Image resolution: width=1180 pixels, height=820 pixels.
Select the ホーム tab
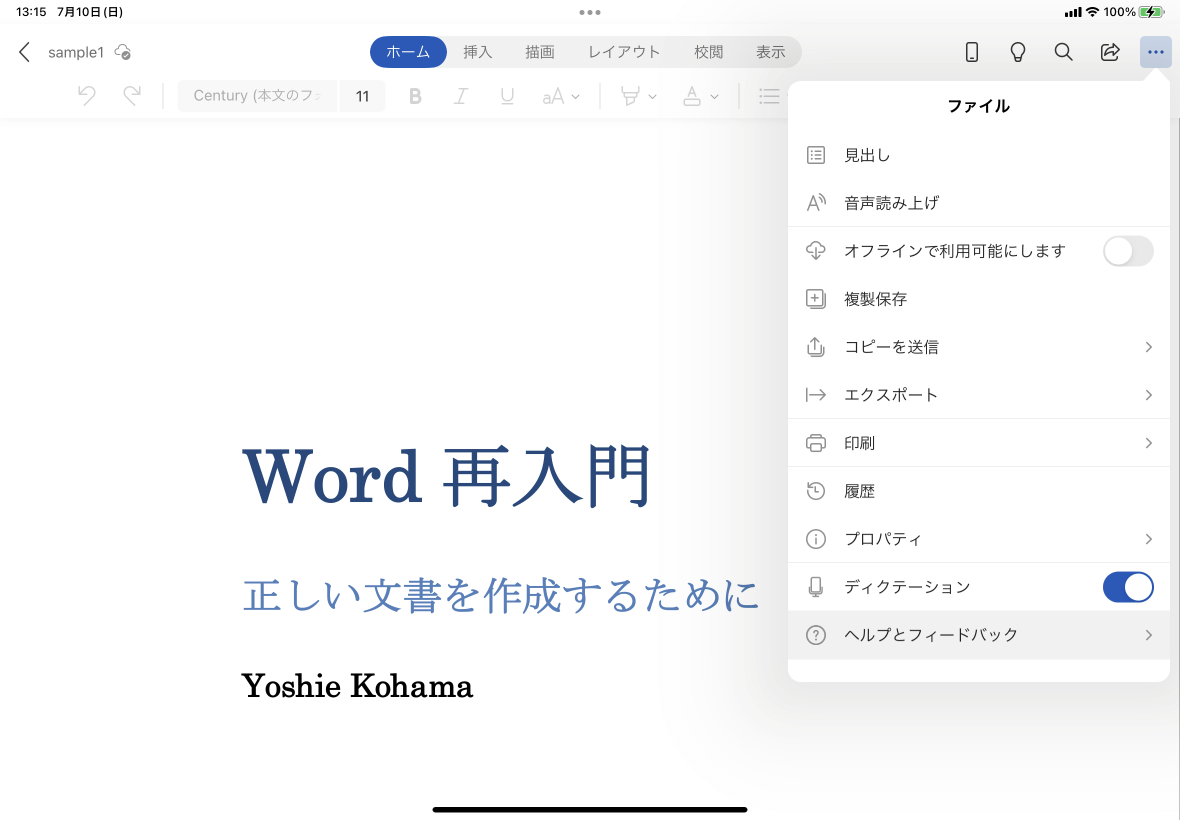tap(408, 52)
